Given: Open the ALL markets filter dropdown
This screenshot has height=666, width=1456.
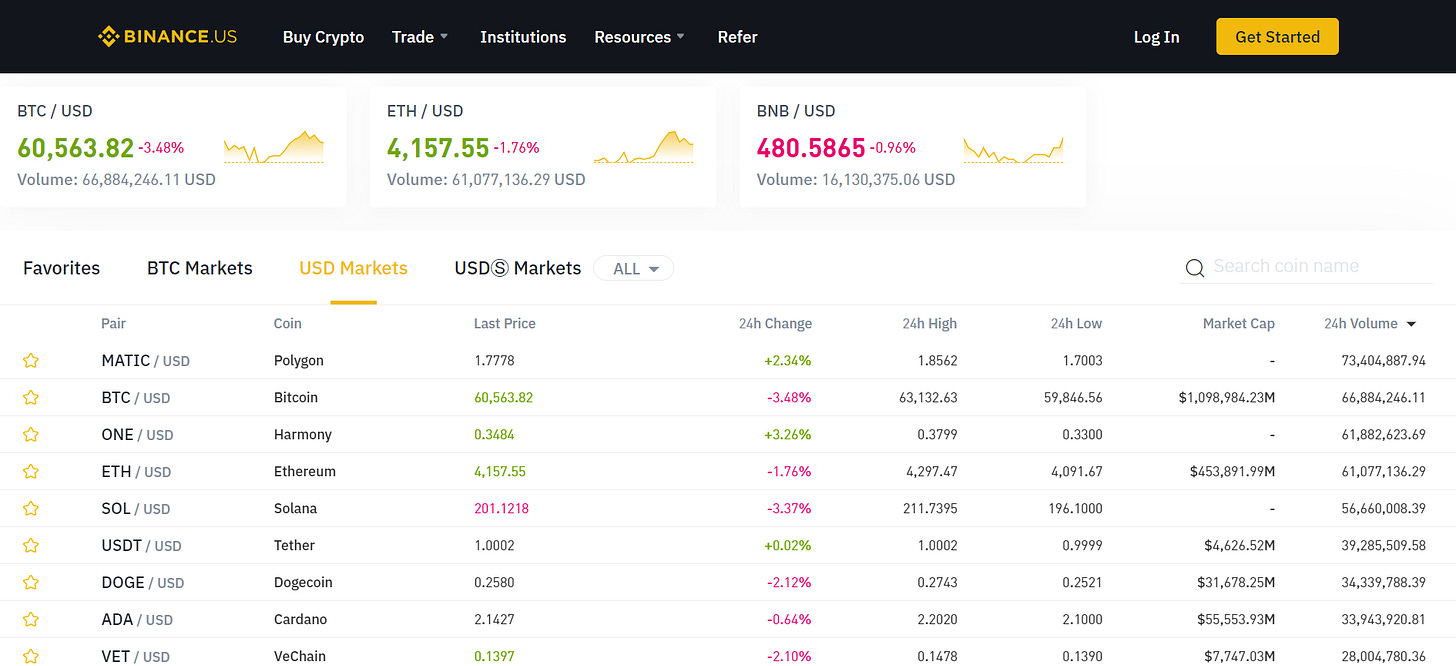Looking at the screenshot, I should click(x=634, y=269).
